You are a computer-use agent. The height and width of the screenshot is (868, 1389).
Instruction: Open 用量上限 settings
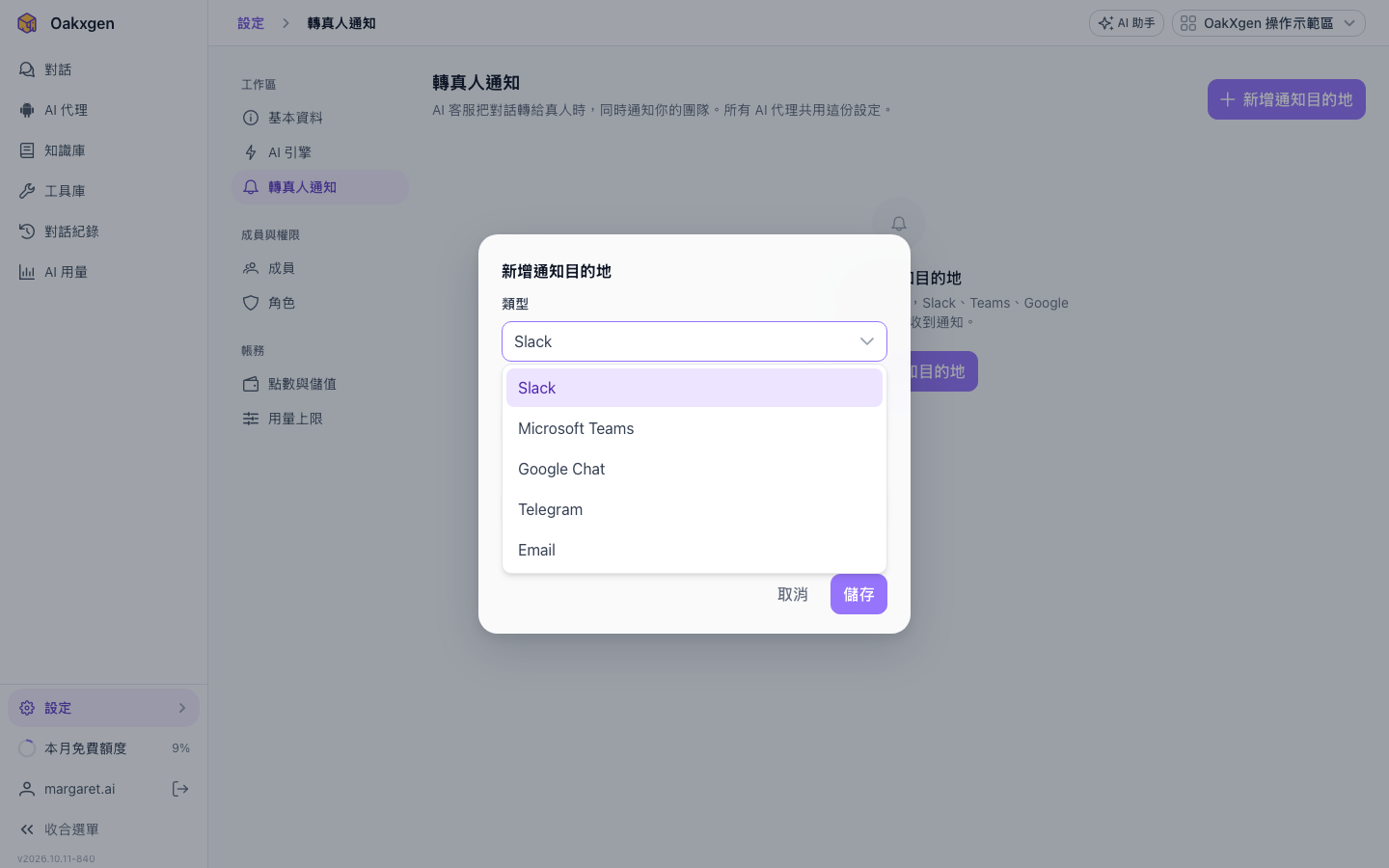pyautogui.click(x=319, y=419)
